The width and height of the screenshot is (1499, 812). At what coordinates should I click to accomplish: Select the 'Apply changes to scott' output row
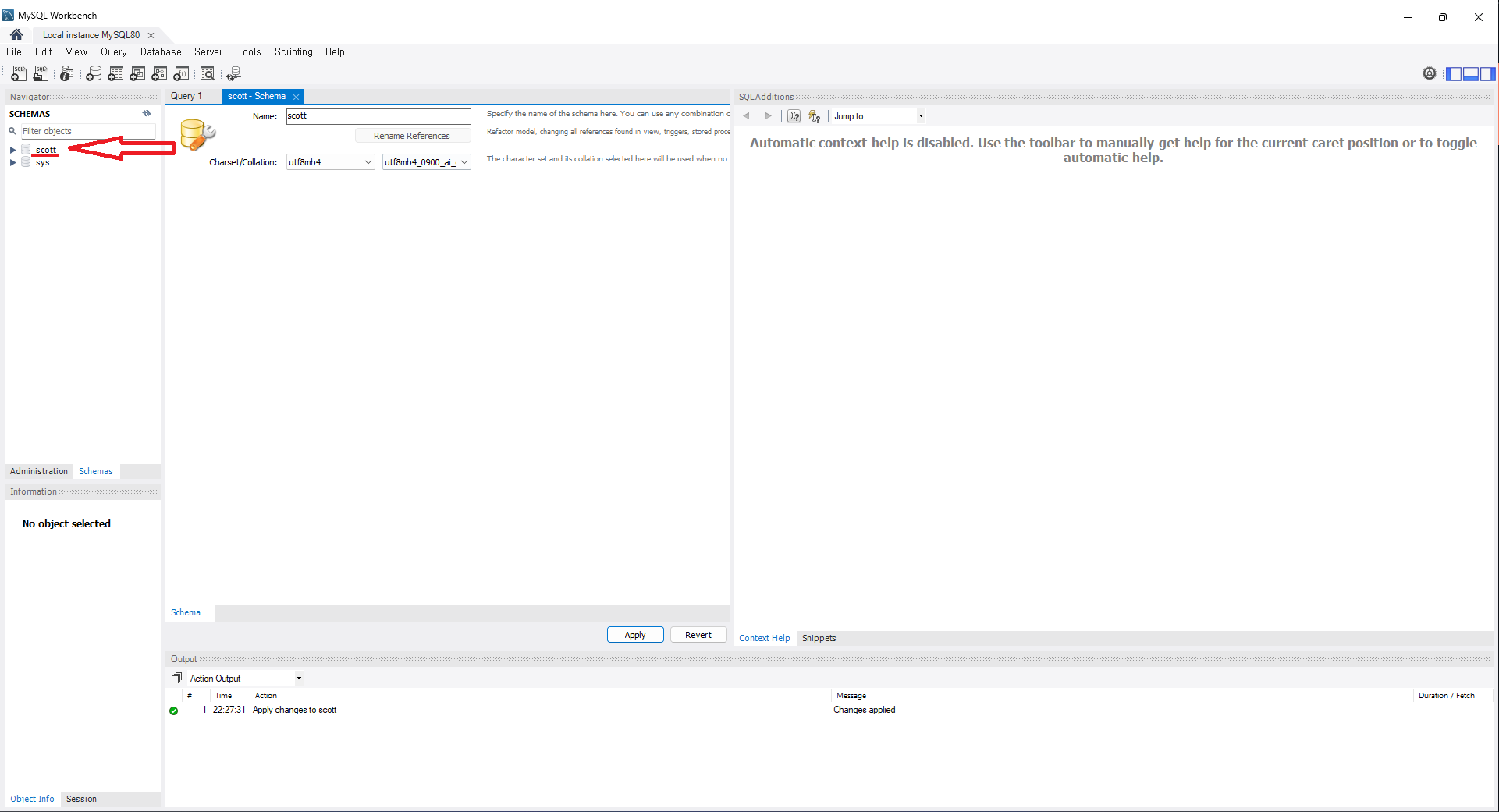829,710
